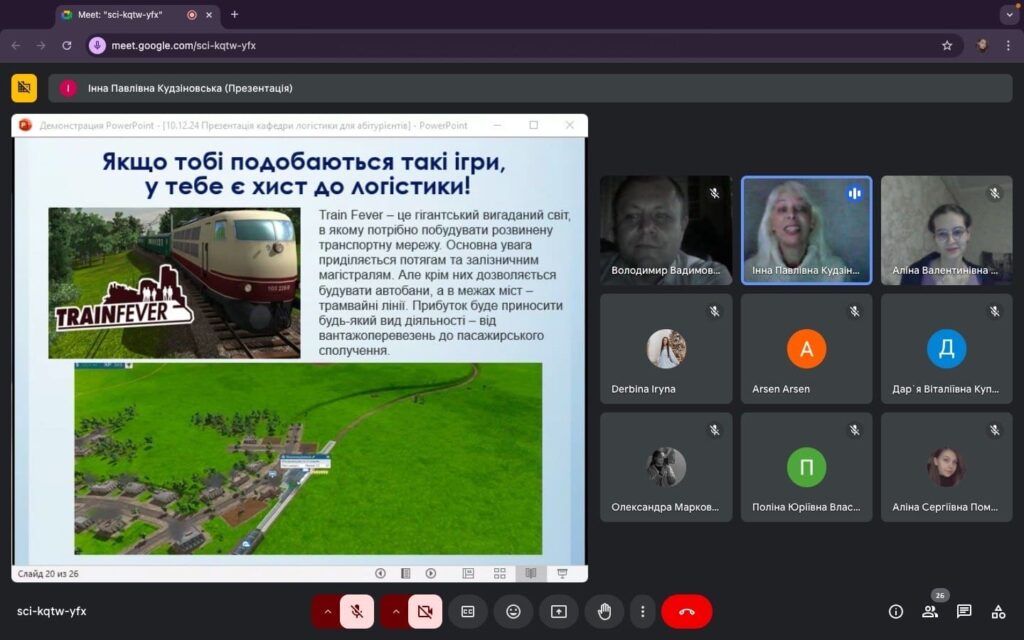Switch PowerPoint to slide sorter view

(500, 573)
